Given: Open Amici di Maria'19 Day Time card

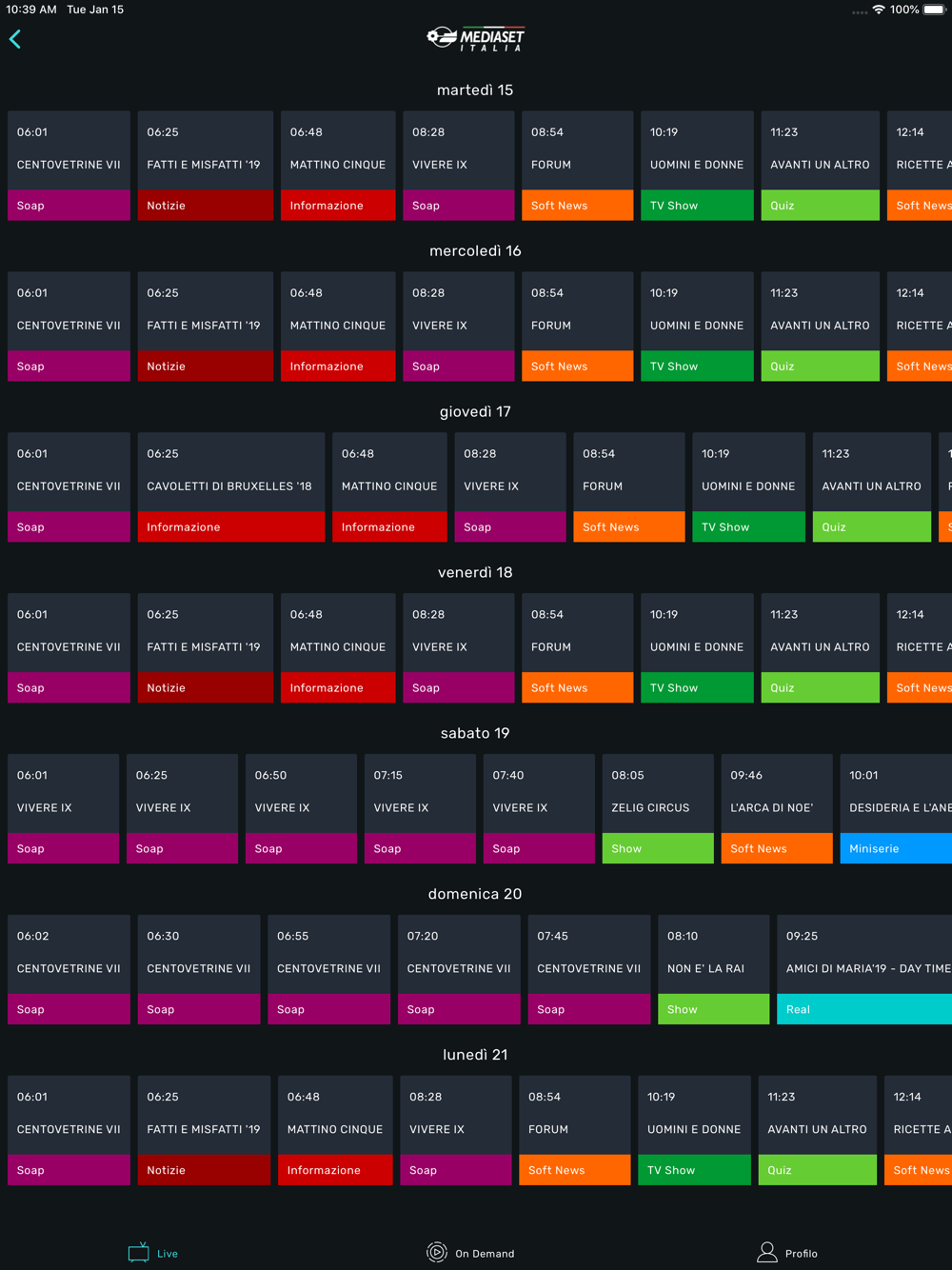Looking at the screenshot, I should [863, 968].
